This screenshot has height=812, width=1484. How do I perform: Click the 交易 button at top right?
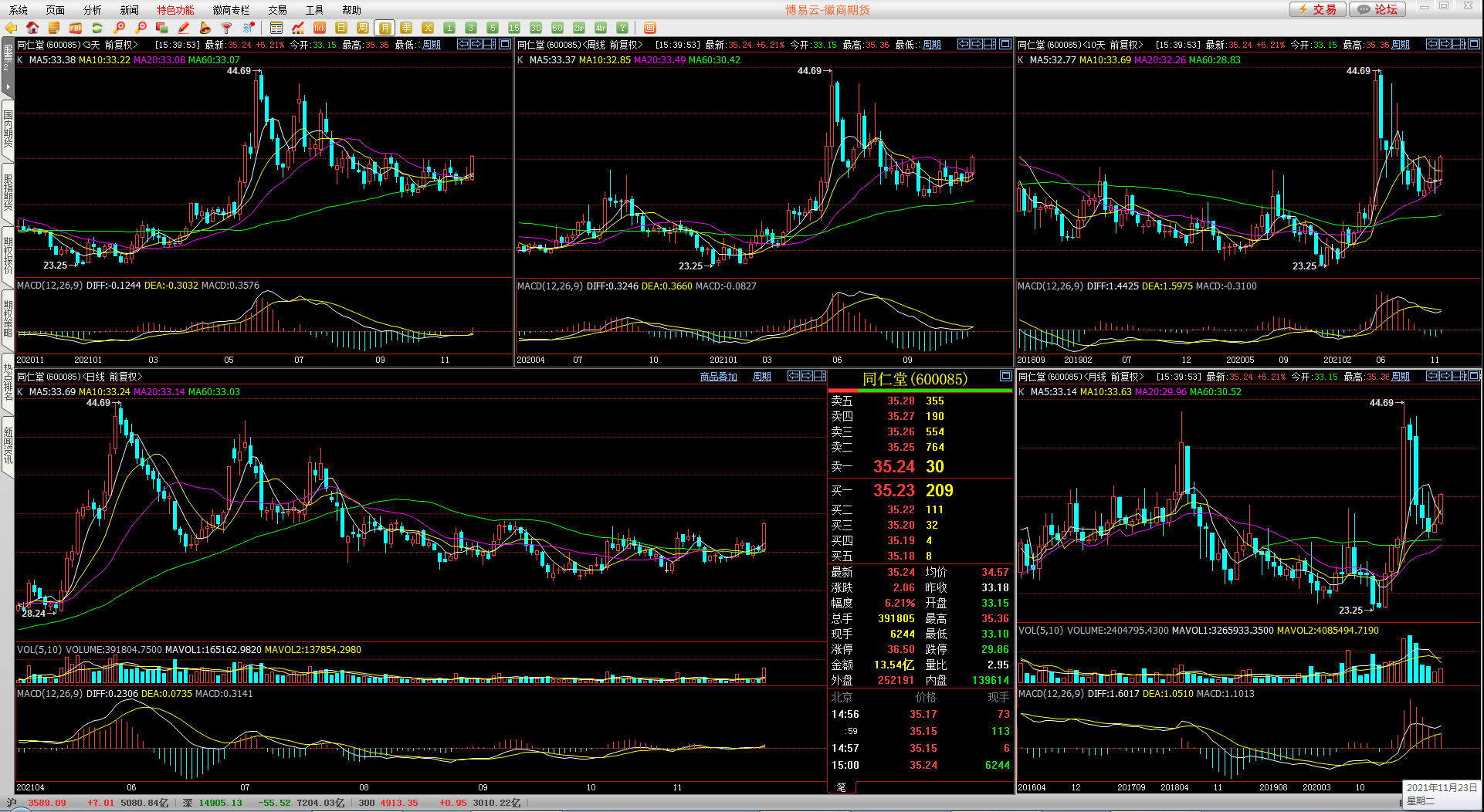point(1318,9)
